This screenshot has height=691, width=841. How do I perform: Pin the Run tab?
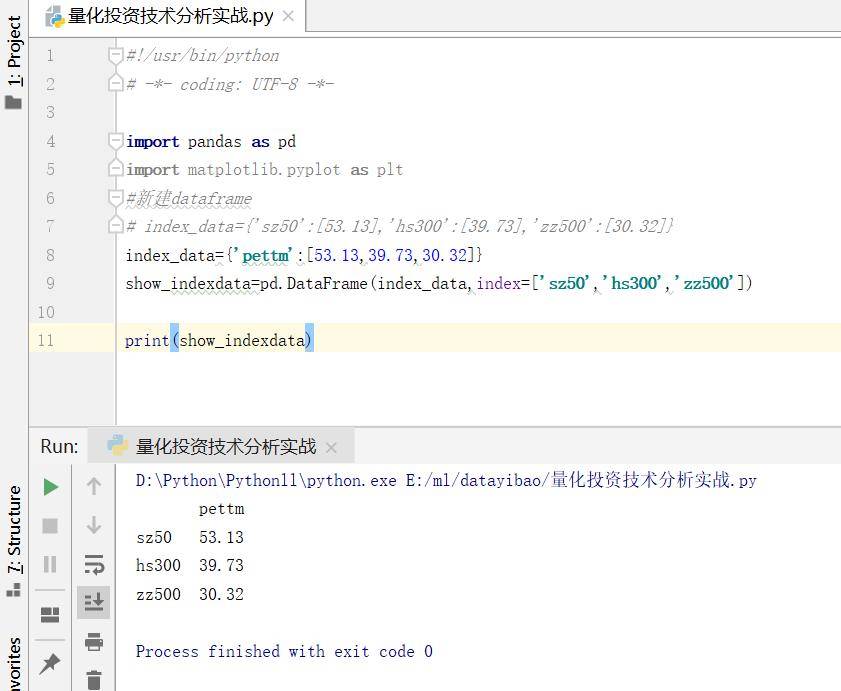[x=50, y=664]
